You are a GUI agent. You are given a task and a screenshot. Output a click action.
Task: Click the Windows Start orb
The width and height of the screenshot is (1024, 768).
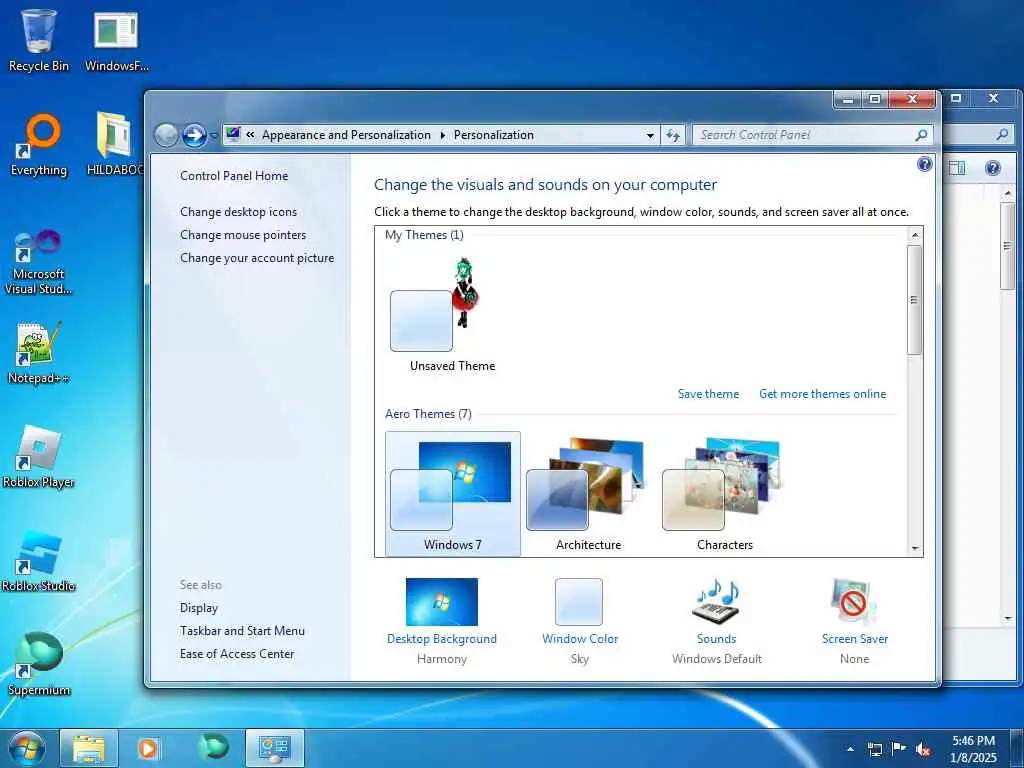click(x=27, y=748)
